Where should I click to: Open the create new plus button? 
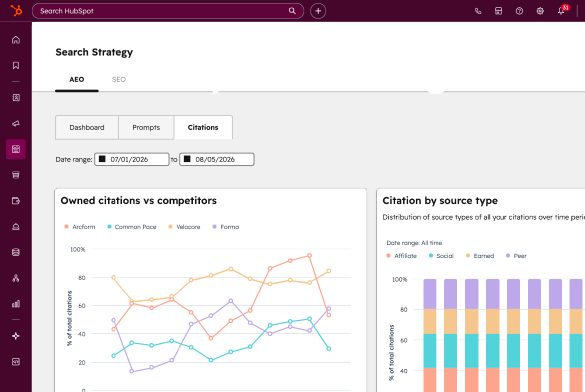pyautogui.click(x=318, y=11)
